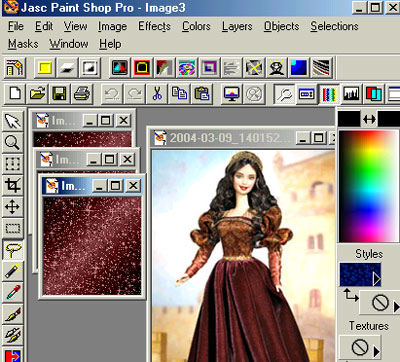The width and height of the screenshot is (400, 362).
Task: Select the Zoom magnifier tool
Action: tap(12, 142)
